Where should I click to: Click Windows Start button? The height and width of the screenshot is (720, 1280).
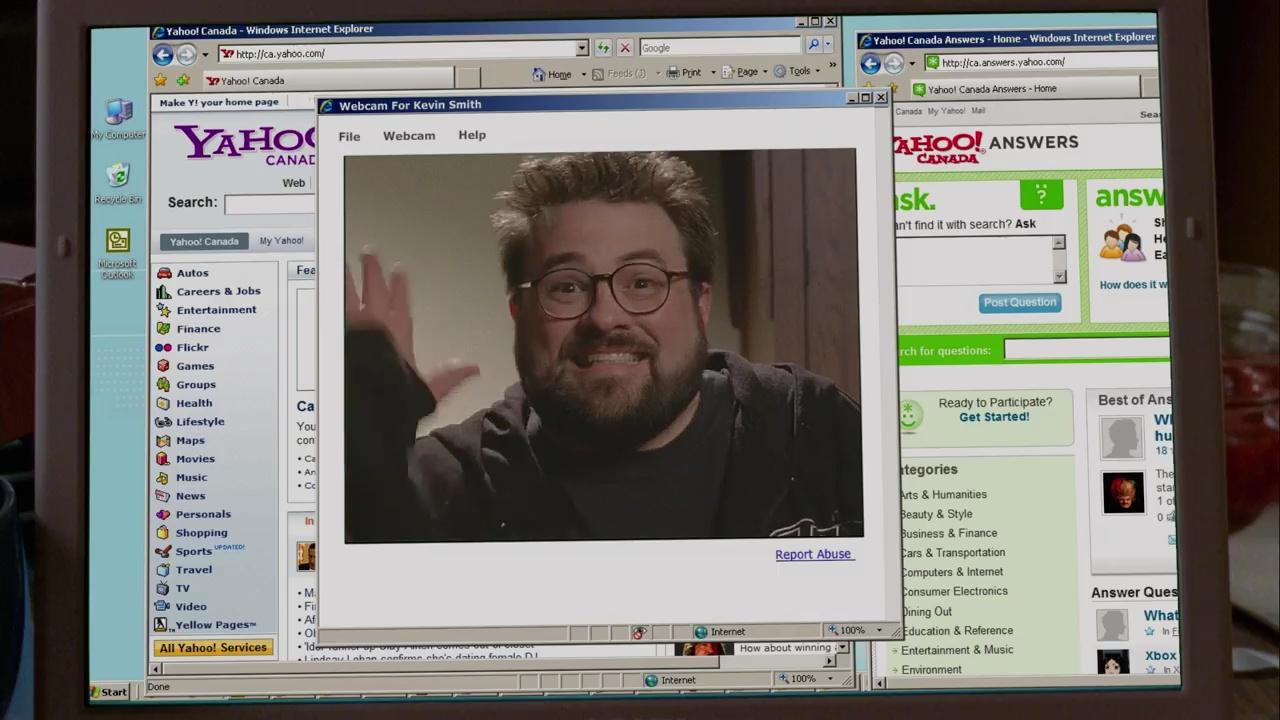[x=109, y=692]
